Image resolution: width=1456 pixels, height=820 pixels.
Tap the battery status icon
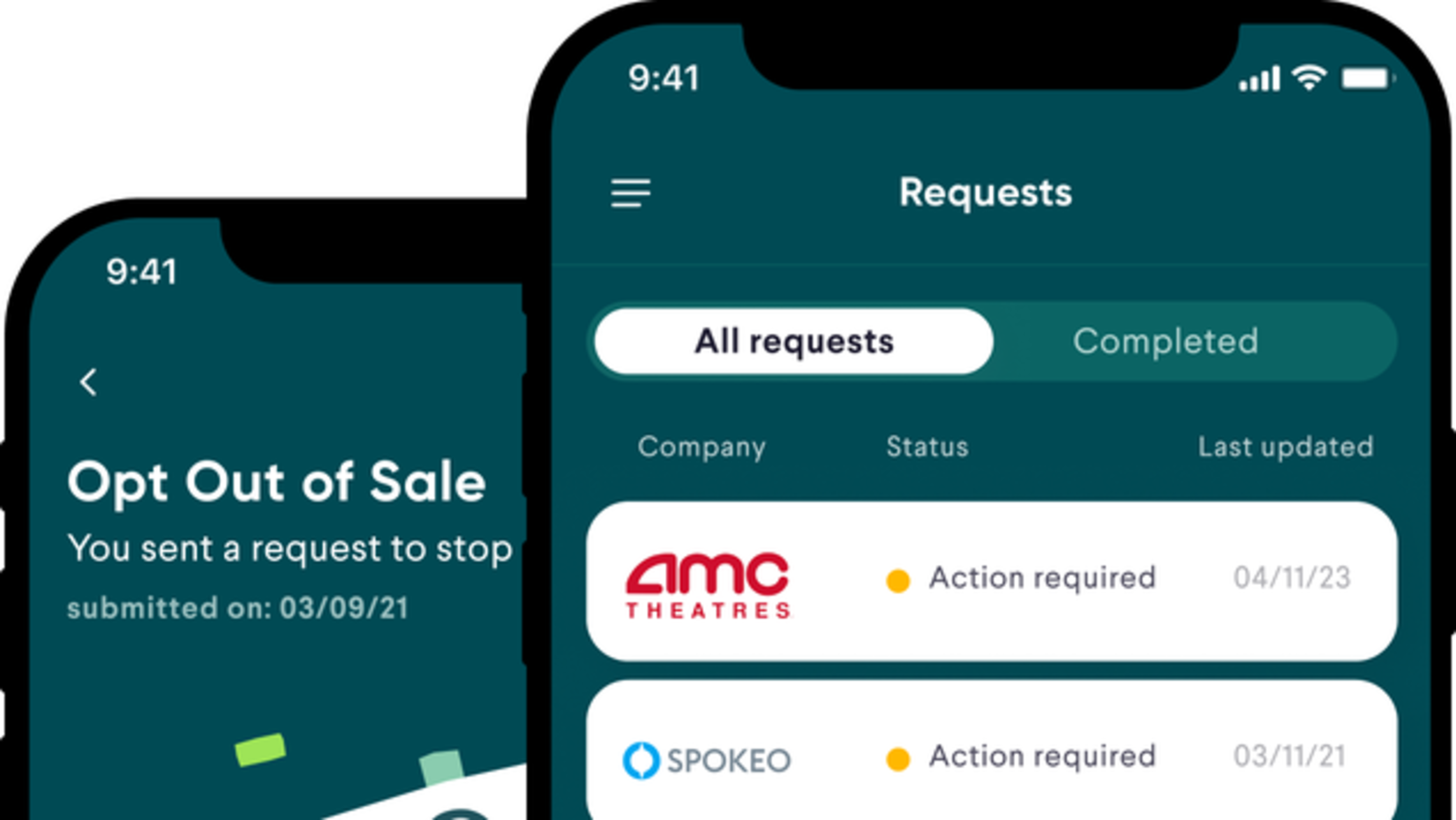1367,79
